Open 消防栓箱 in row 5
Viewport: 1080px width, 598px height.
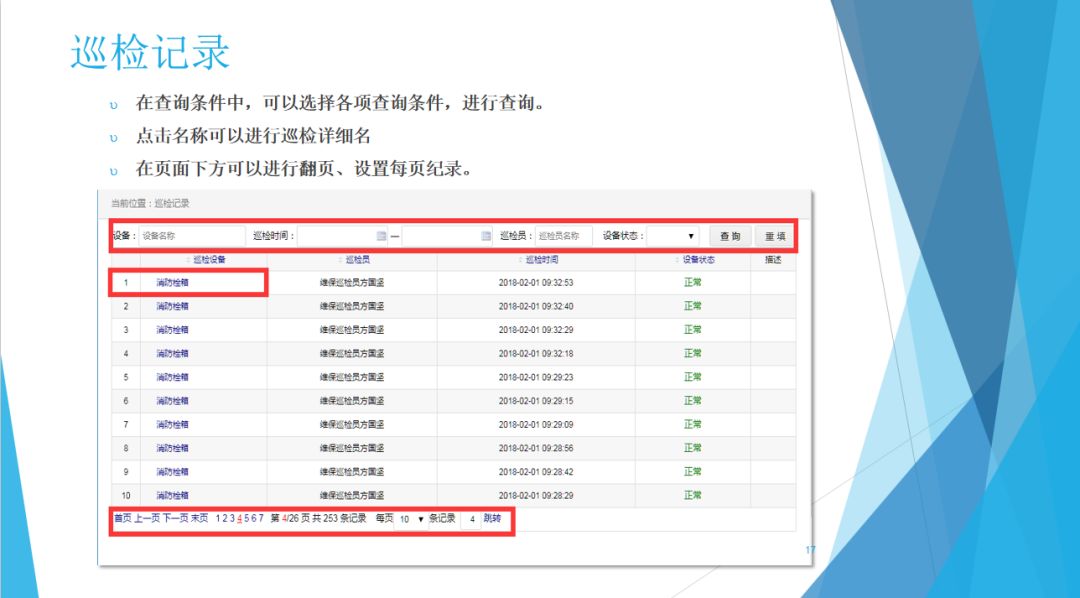(x=172, y=378)
